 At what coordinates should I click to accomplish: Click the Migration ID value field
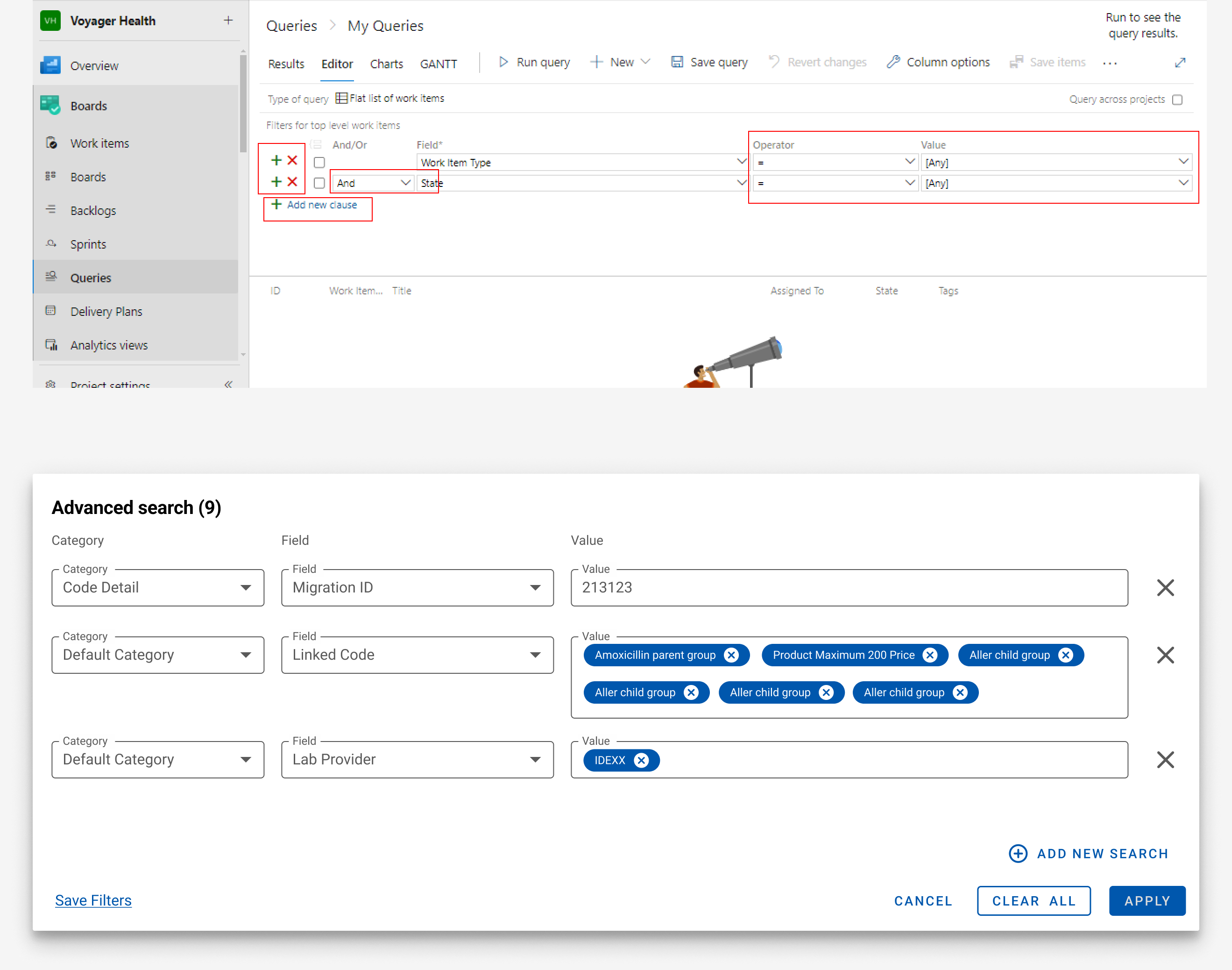point(849,588)
